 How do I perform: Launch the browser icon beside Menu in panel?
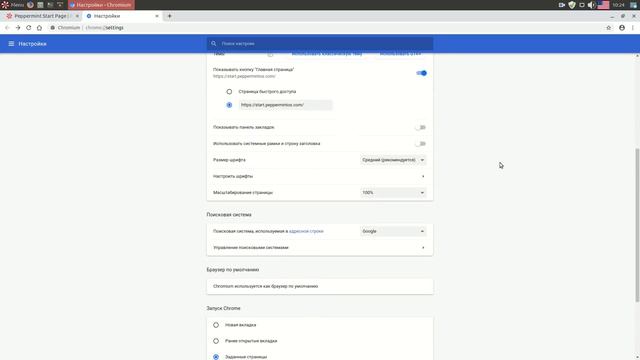[x=30, y=5]
